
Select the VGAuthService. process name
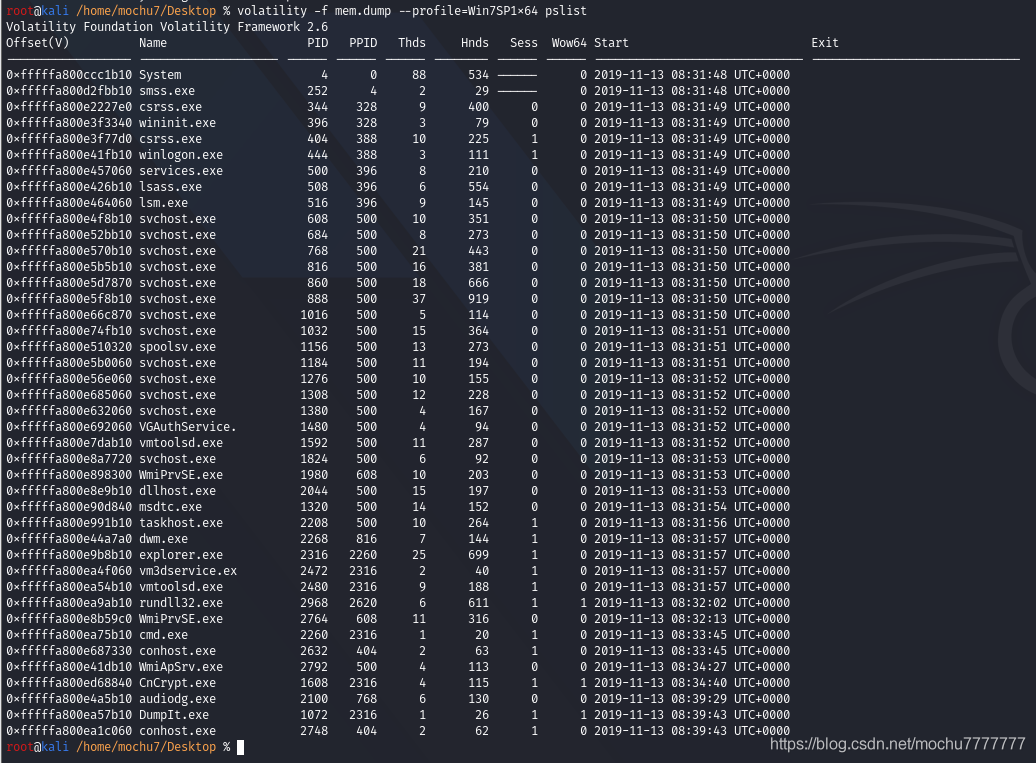pos(188,427)
